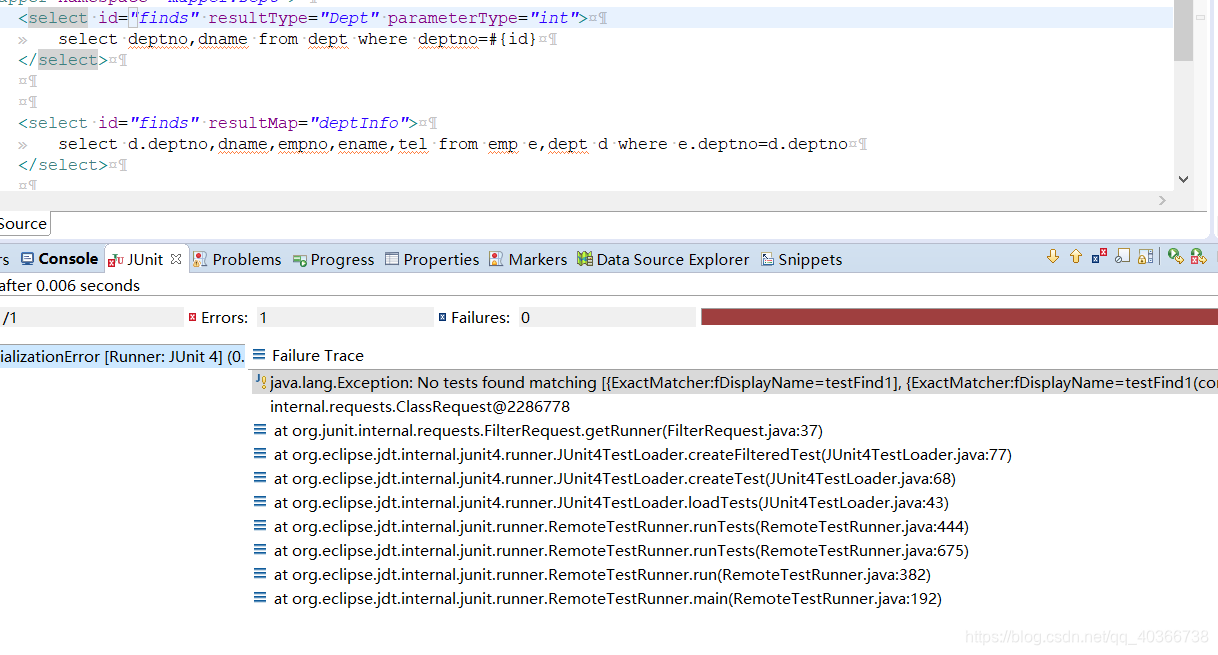The image size is (1218, 655).
Task: Rerun the JUnit test
Action: 1176,257
